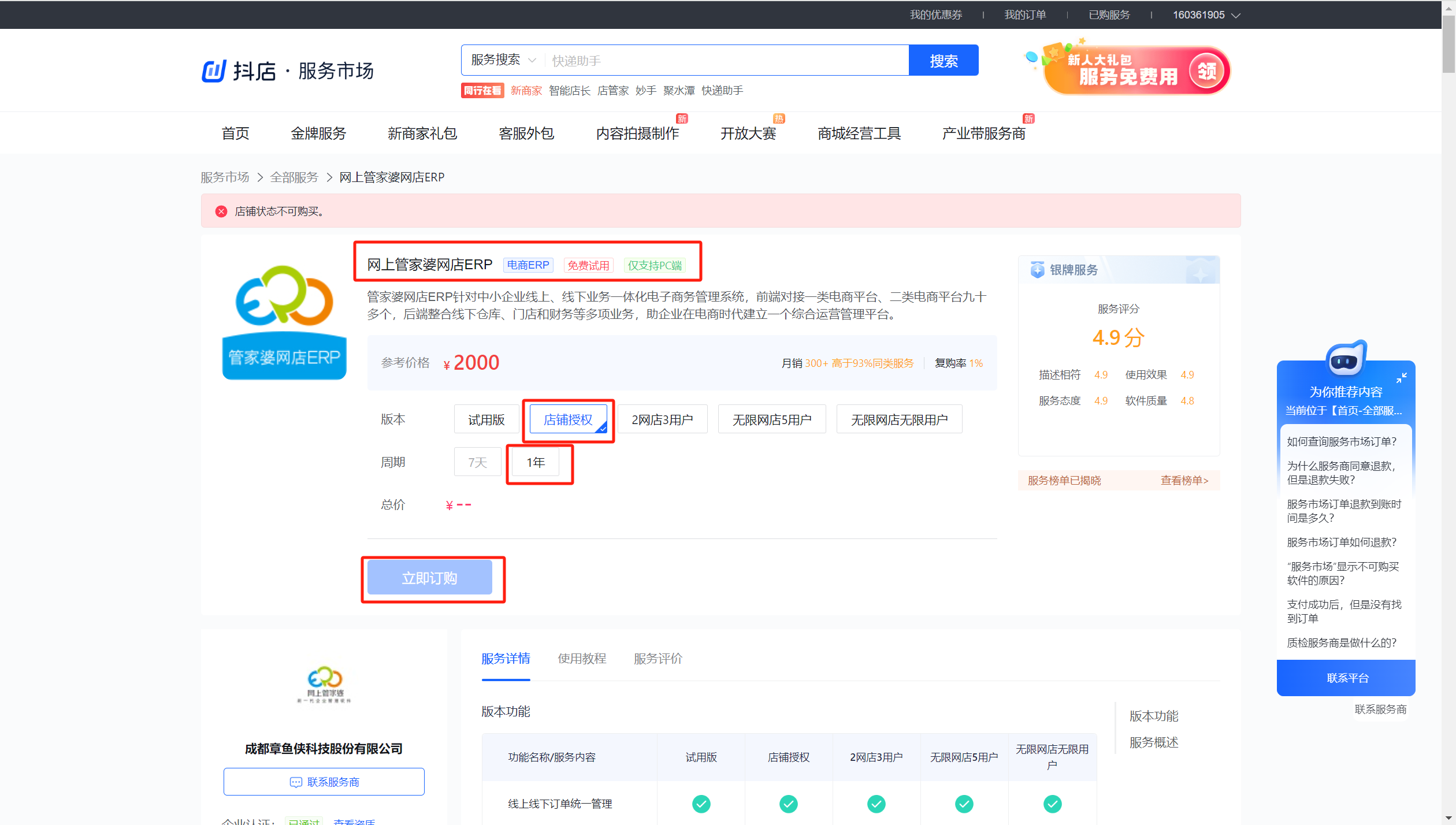Click the 银牌服务 shield badge icon
1456x825 pixels.
[x=1037, y=270]
